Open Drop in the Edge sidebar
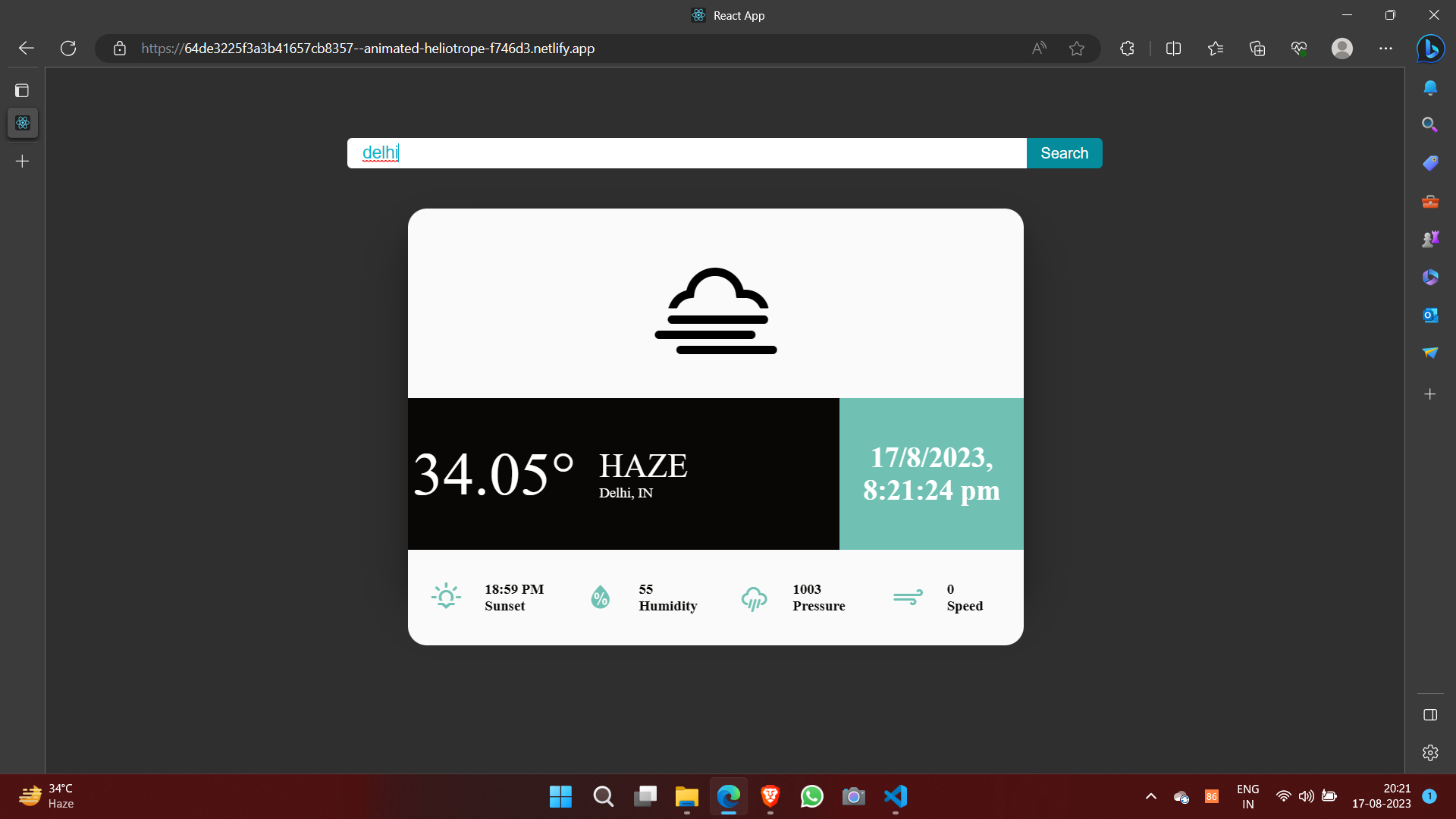Screen dimensions: 1456x819 (x=1430, y=353)
